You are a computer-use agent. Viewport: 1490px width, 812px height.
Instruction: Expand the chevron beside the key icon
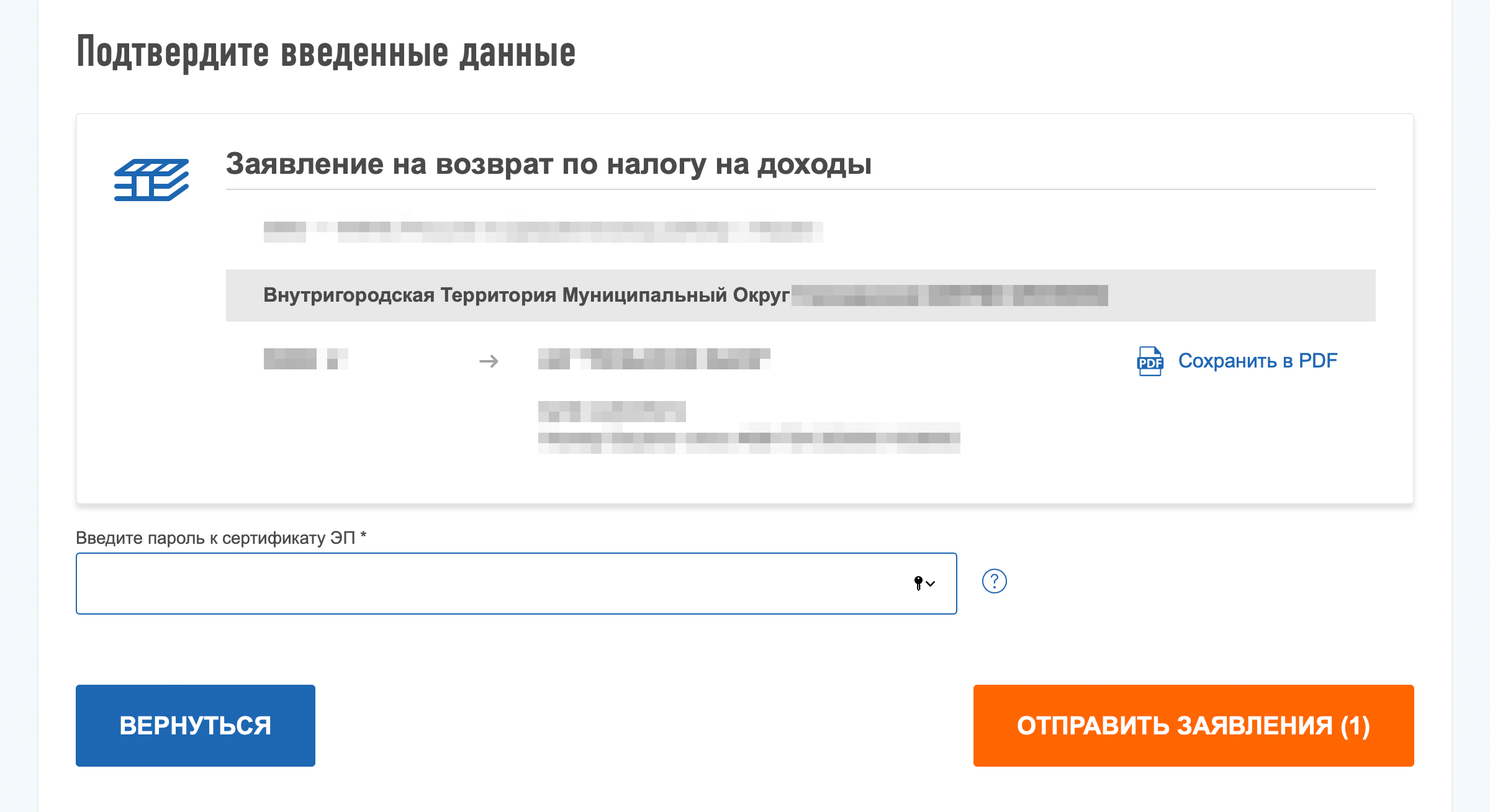pyautogui.click(x=930, y=584)
